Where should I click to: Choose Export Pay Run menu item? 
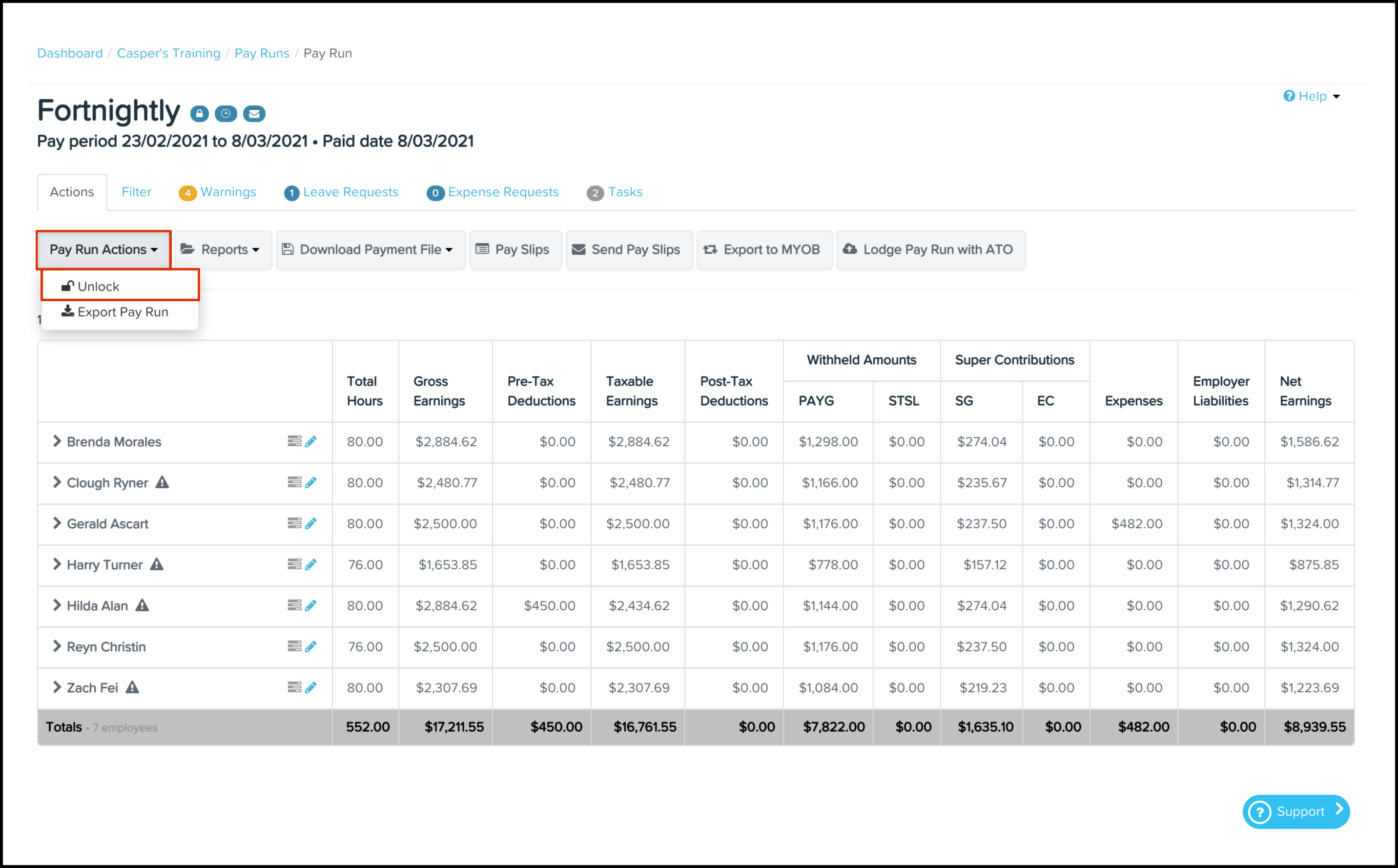coord(122,312)
